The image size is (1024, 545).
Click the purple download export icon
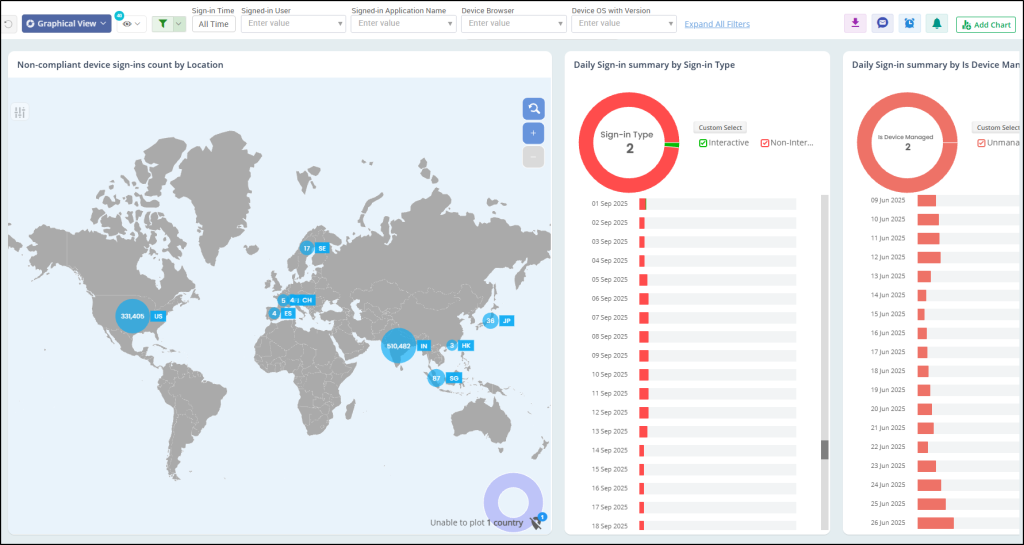[x=855, y=23]
